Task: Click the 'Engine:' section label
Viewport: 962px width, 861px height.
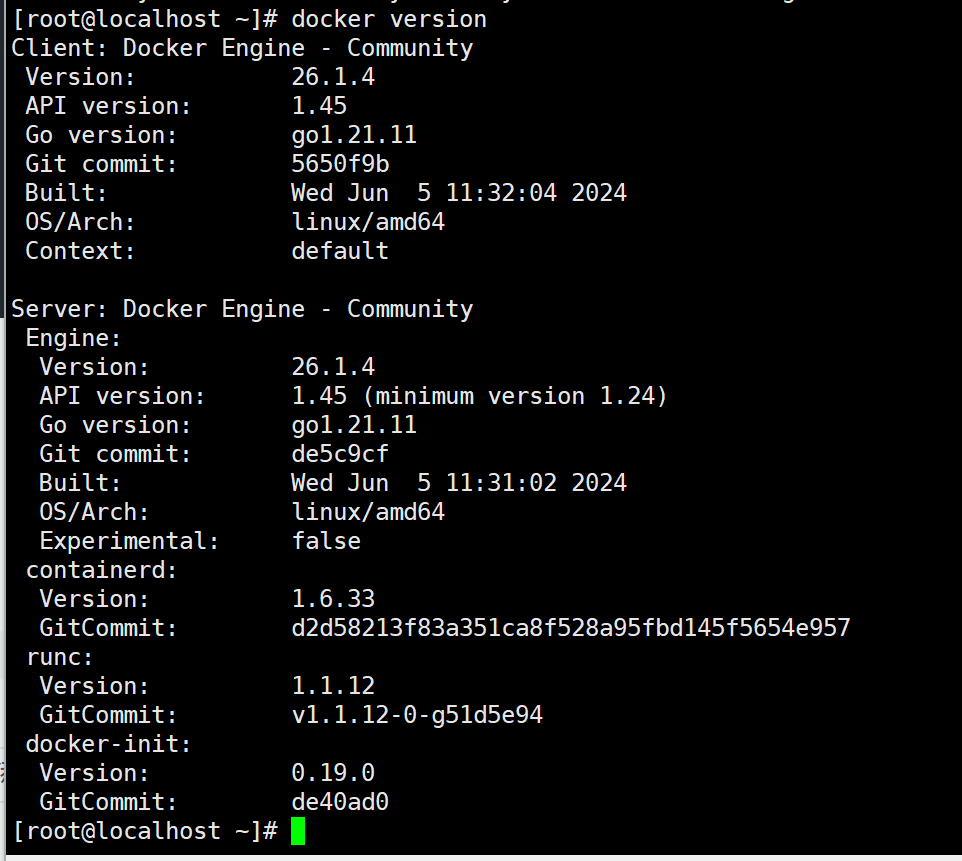Action: (74, 338)
